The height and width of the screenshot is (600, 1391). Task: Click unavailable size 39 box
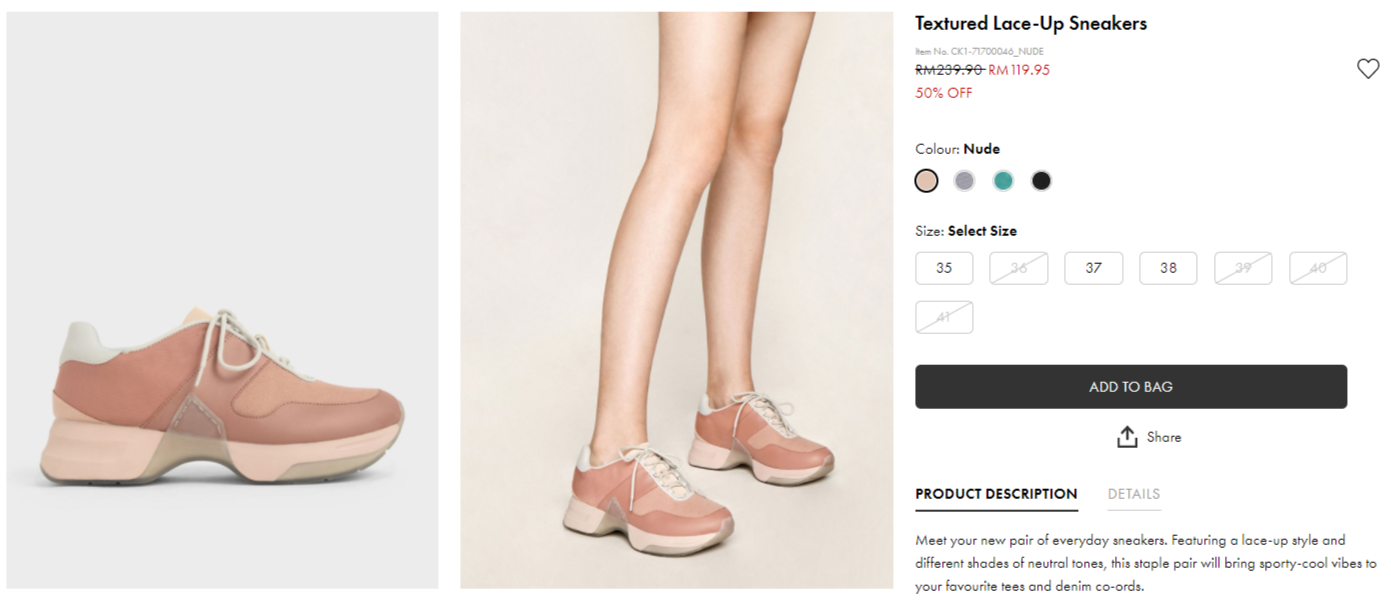(x=1243, y=268)
